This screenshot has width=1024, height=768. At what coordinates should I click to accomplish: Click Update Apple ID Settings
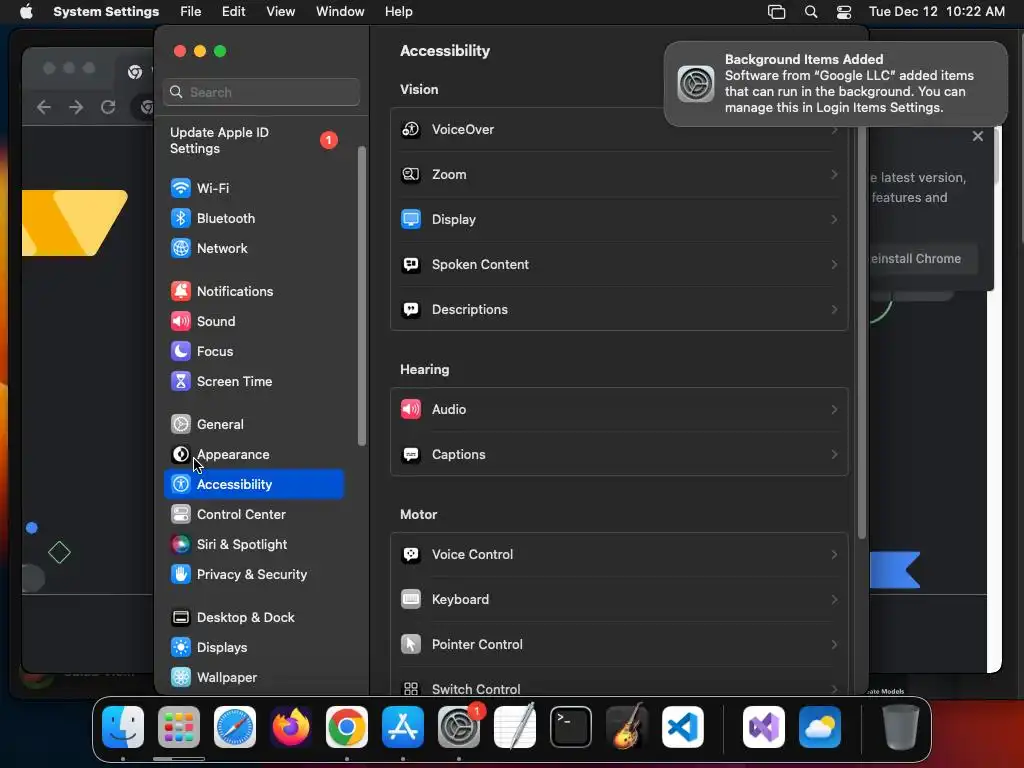pyautogui.click(x=253, y=140)
